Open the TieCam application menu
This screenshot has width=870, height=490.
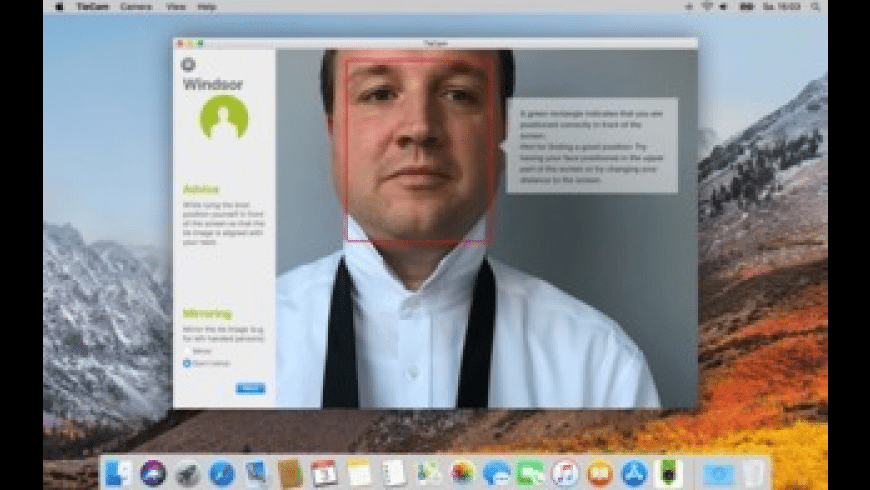click(93, 7)
